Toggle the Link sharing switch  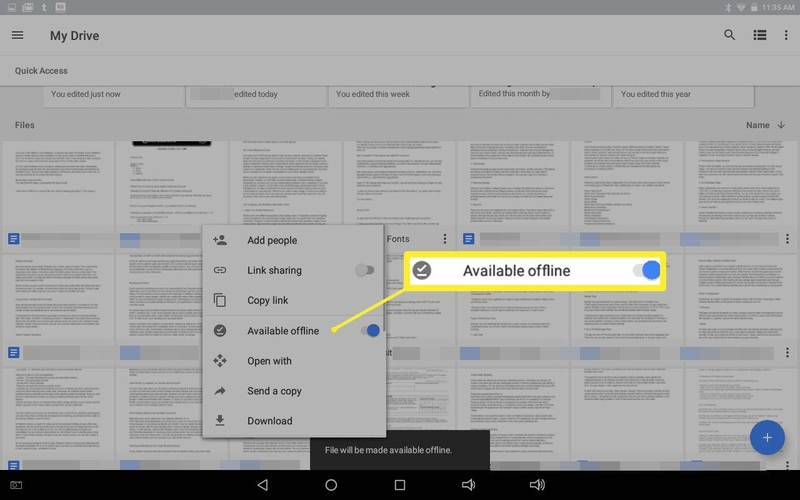coord(365,270)
